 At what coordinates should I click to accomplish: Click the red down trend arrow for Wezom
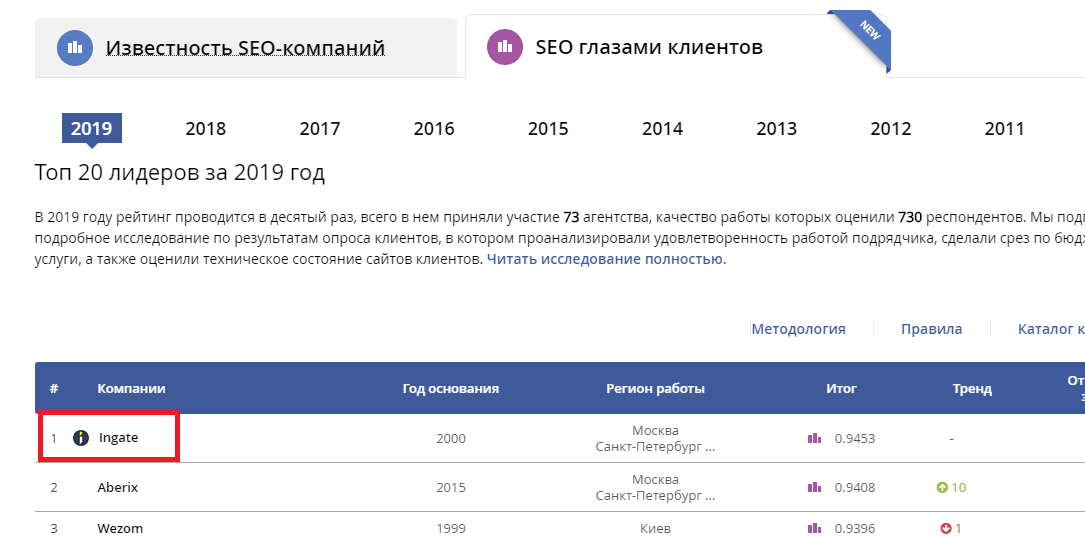[x=945, y=528]
